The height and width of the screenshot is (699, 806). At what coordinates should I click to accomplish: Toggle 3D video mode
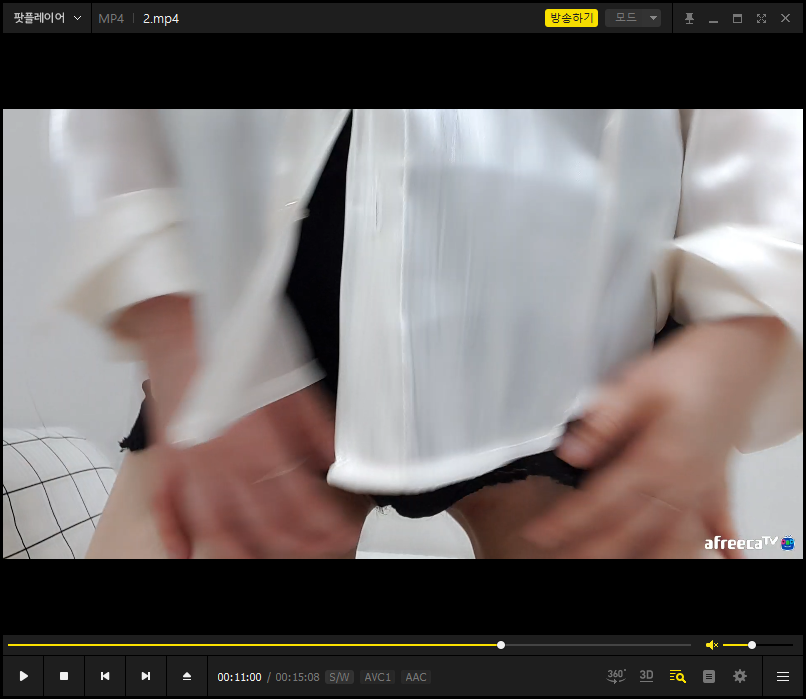(x=646, y=676)
